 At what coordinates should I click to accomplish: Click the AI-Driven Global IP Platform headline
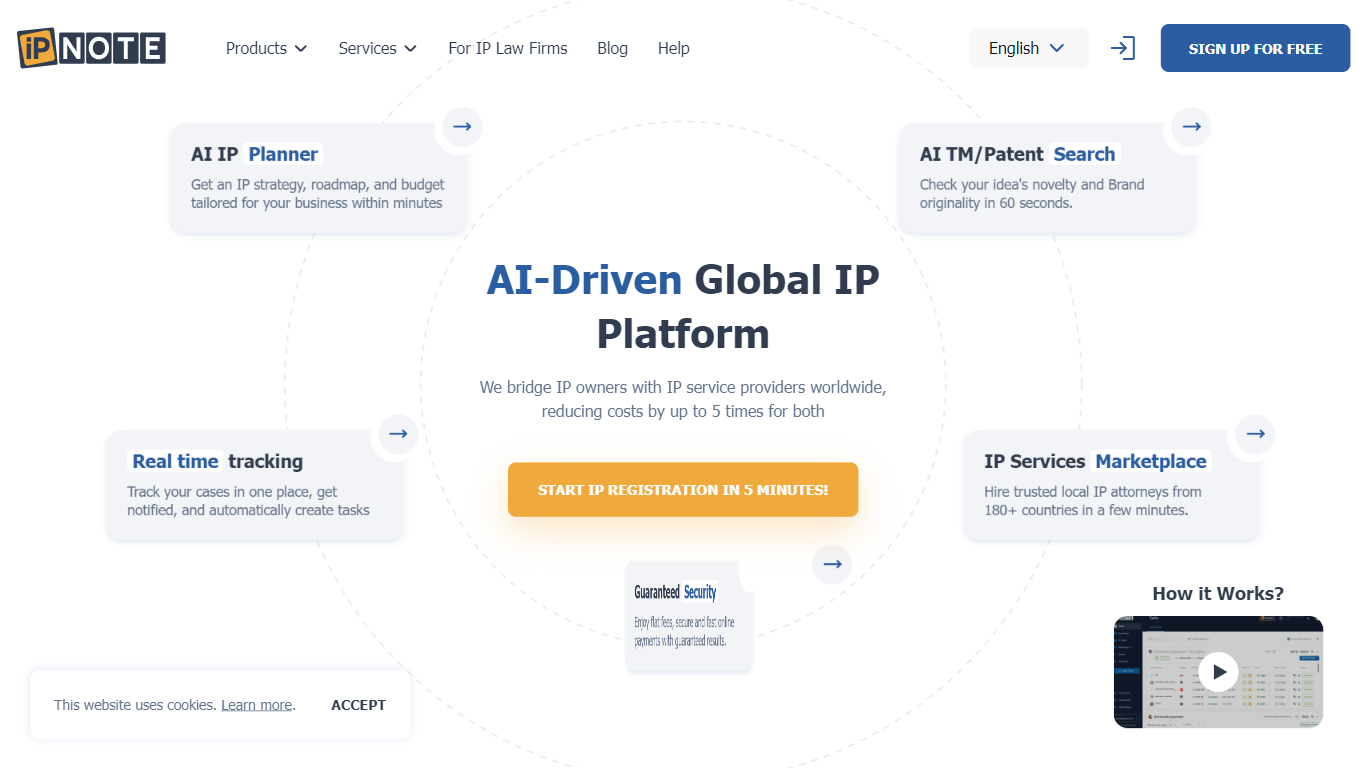[683, 306]
